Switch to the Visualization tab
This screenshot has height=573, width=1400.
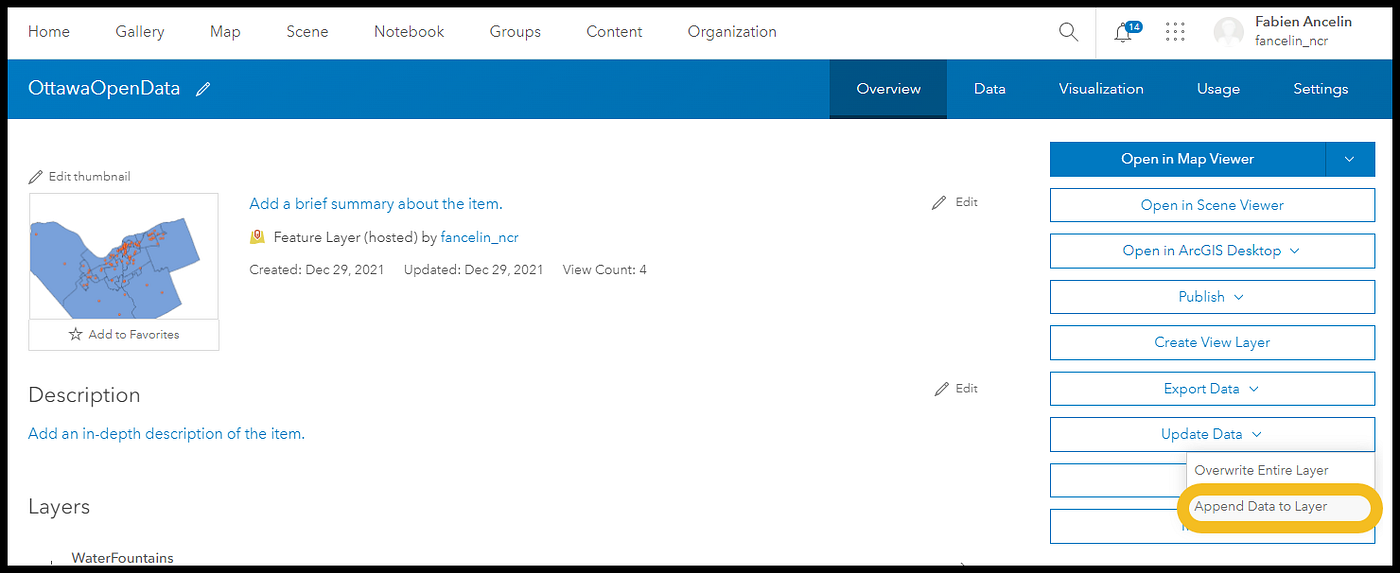(1101, 89)
